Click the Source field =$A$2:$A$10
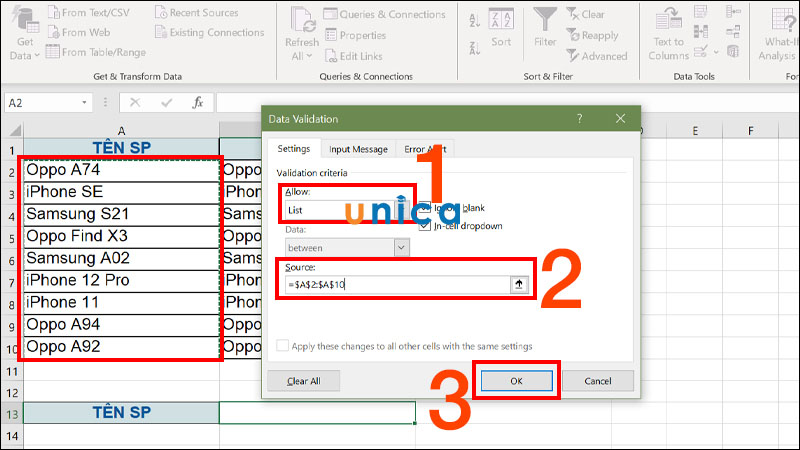Image resolution: width=800 pixels, height=450 pixels. pyautogui.click(x=397, y=284)
